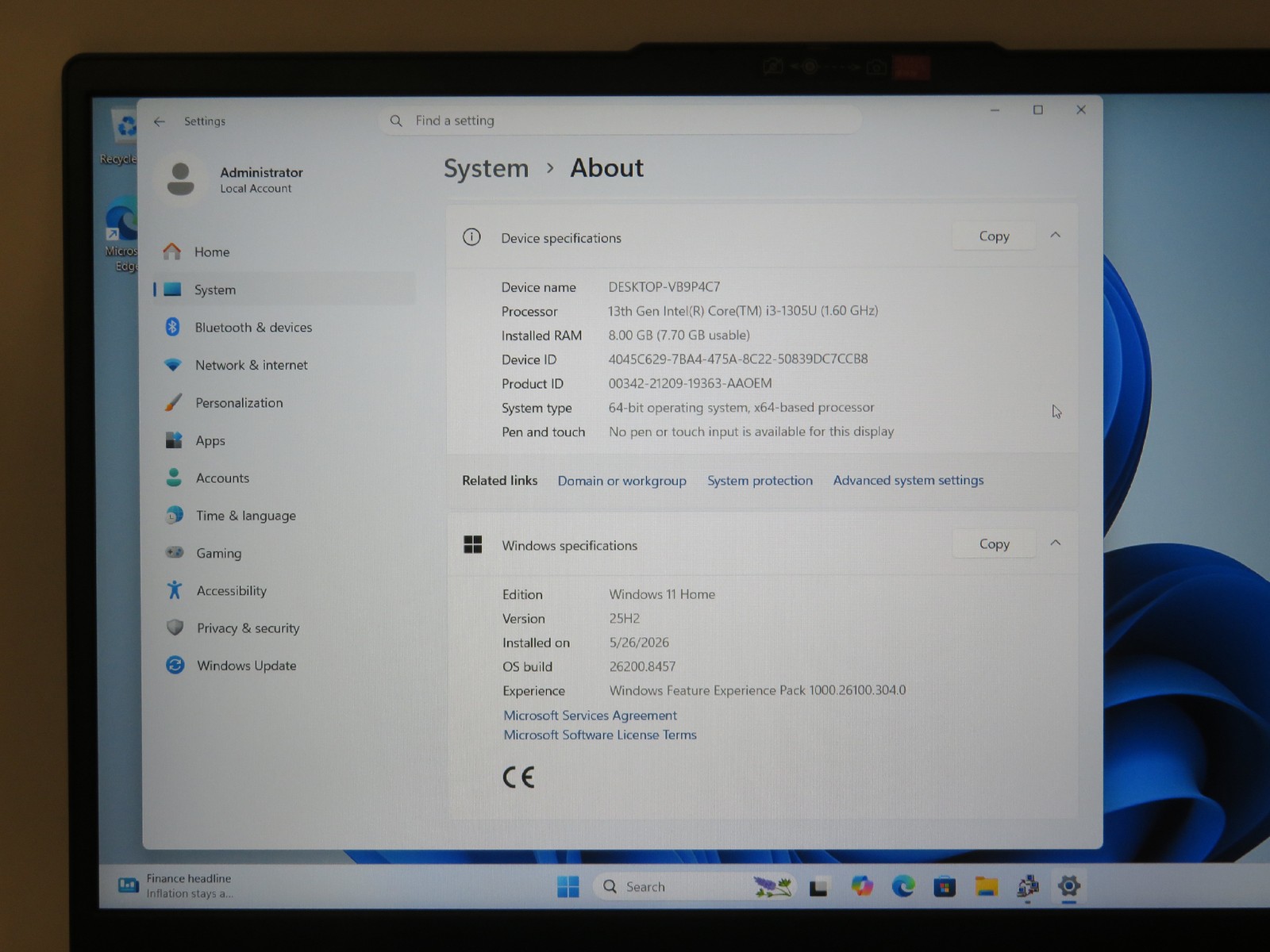Screen dimensions: 1270x952
Task: Click the Device ID value 4045C629-7BA4…
Action: [738, 359]
